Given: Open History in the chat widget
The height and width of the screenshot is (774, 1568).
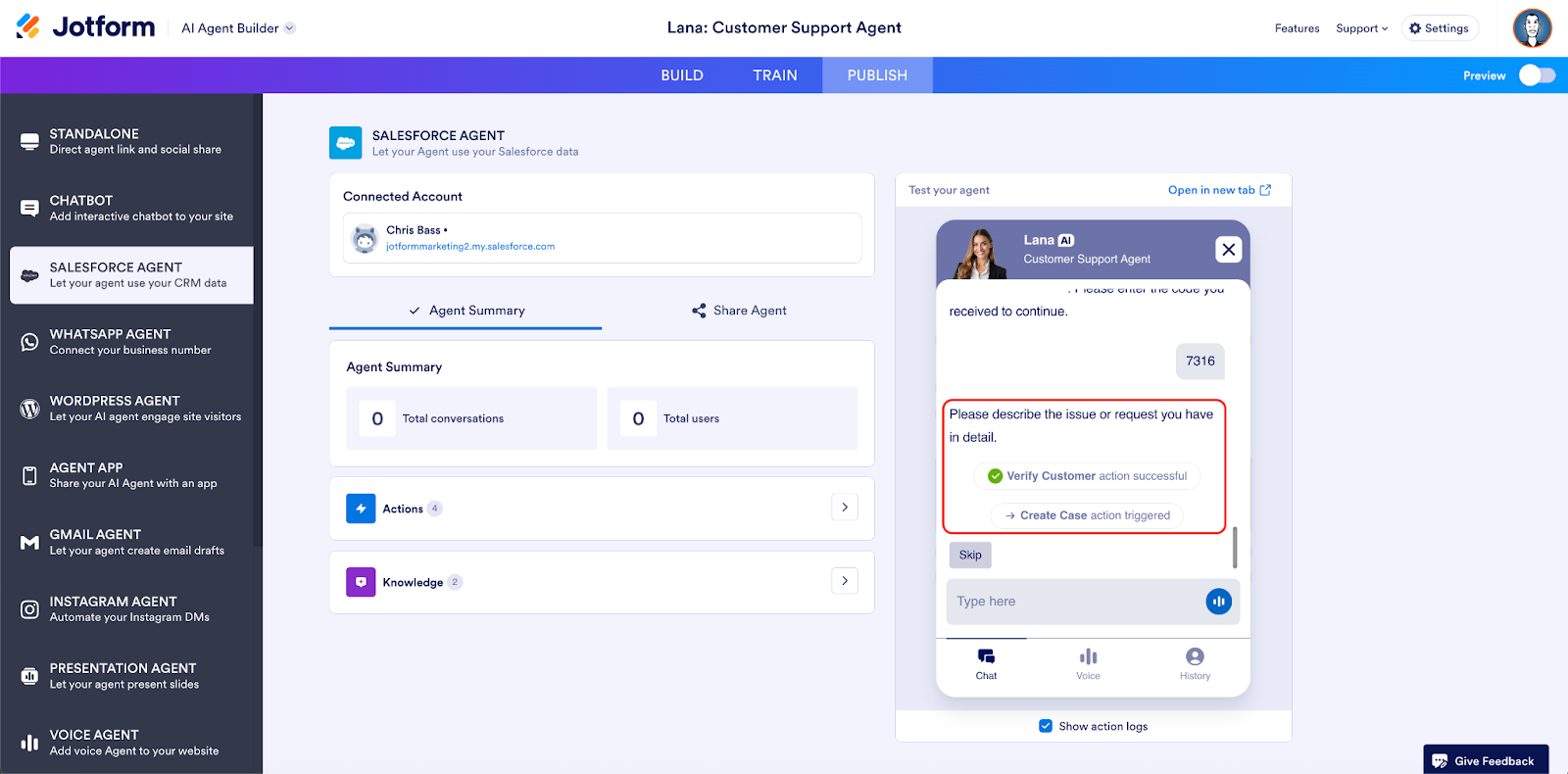Looking at the screenshot, I should click(1195, 663).
